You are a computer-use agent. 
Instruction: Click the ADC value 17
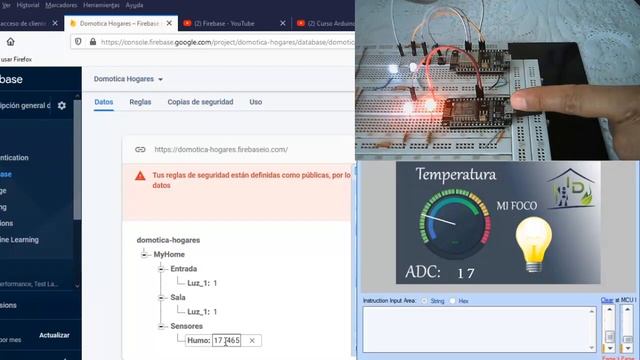click(465, 273)
